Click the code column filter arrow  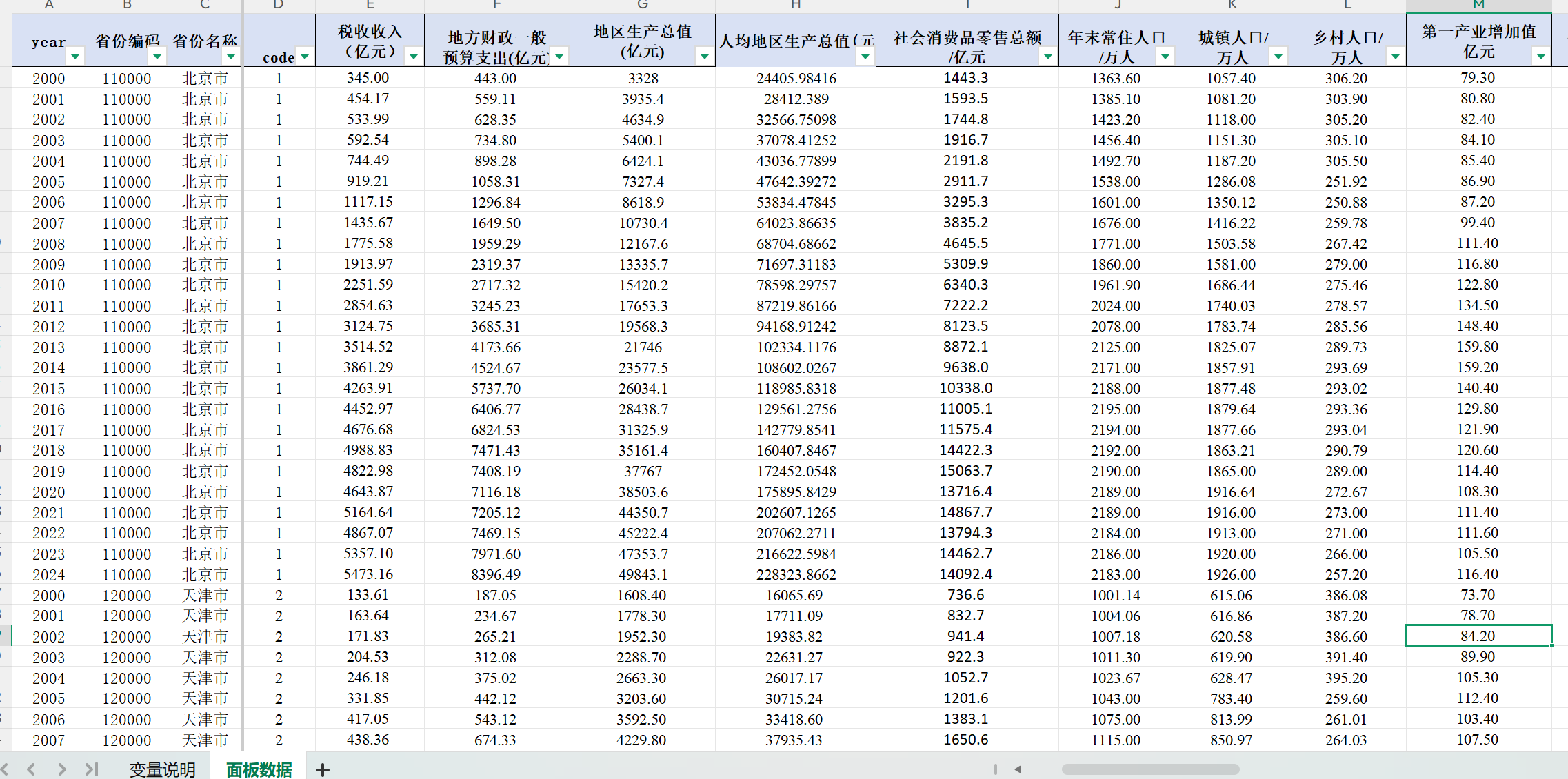point(304,57)
